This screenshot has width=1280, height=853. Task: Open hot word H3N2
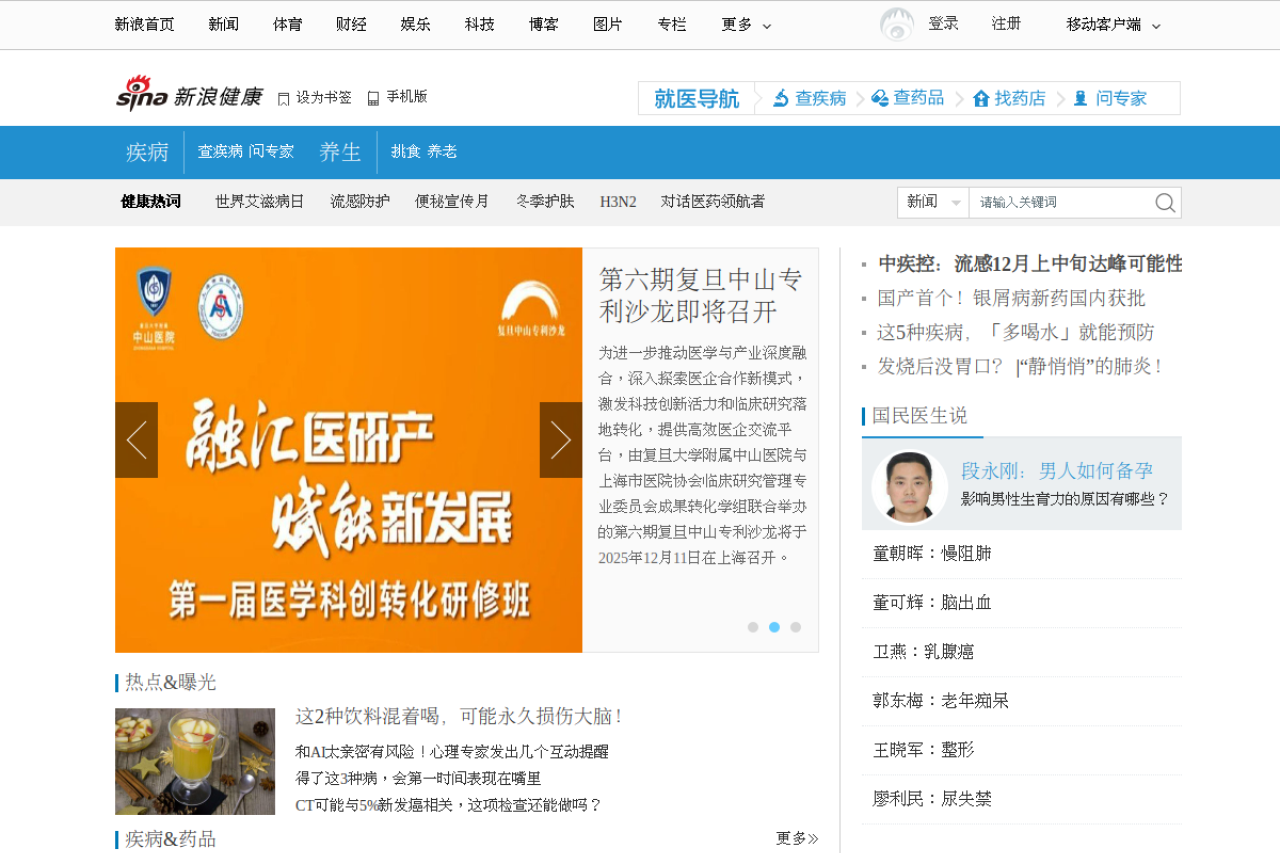pyautogui.click(x=618, y=202)
